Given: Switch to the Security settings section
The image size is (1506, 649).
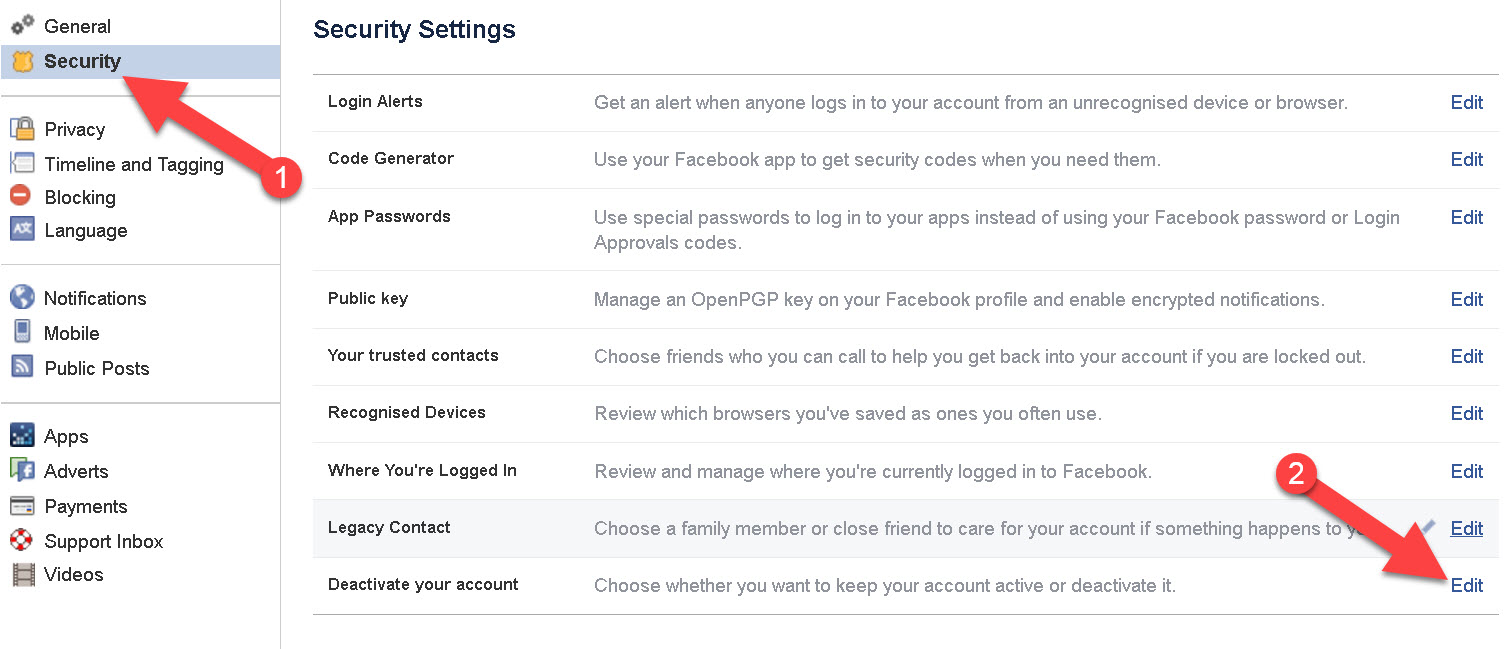Looking at the screenshot, I should (x=82, y=61).
